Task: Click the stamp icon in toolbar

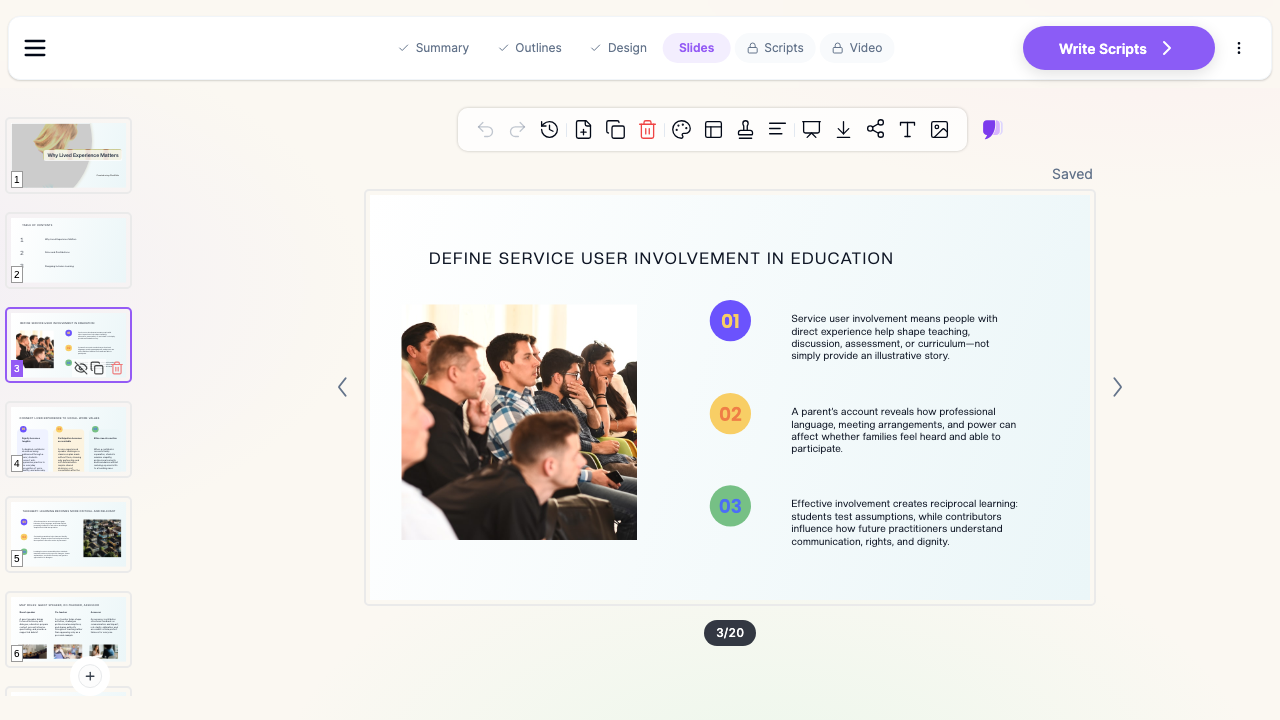Action: pyautogui.click(x=745, y=129)
